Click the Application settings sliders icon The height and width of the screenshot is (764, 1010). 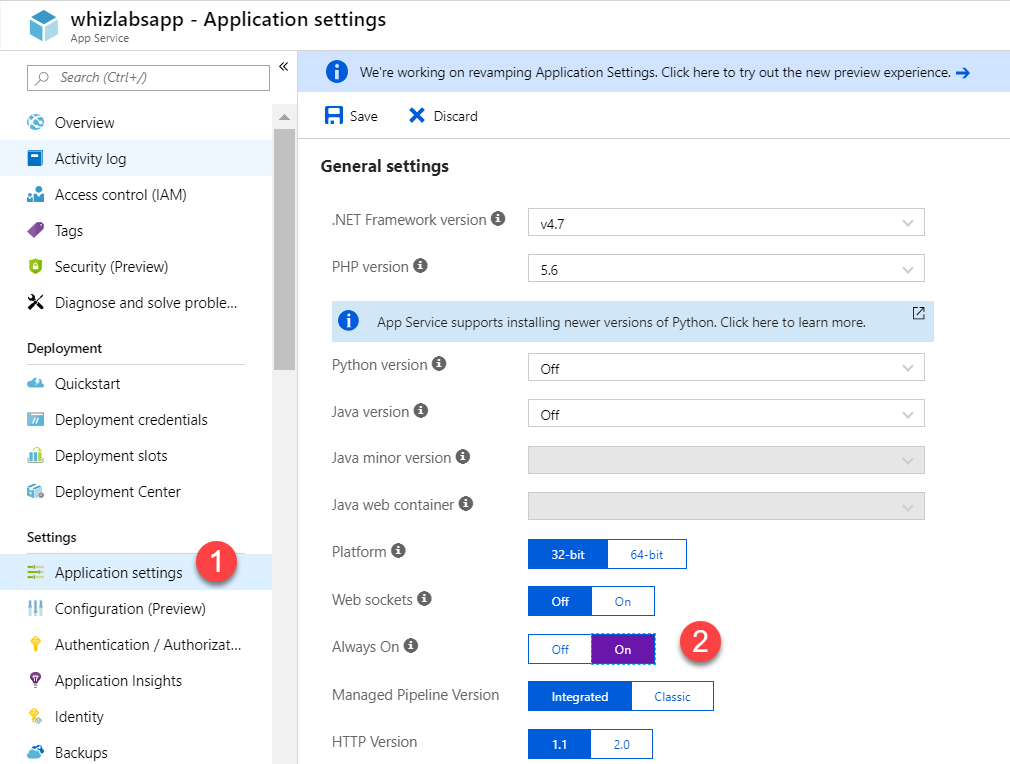click(35, 572)
